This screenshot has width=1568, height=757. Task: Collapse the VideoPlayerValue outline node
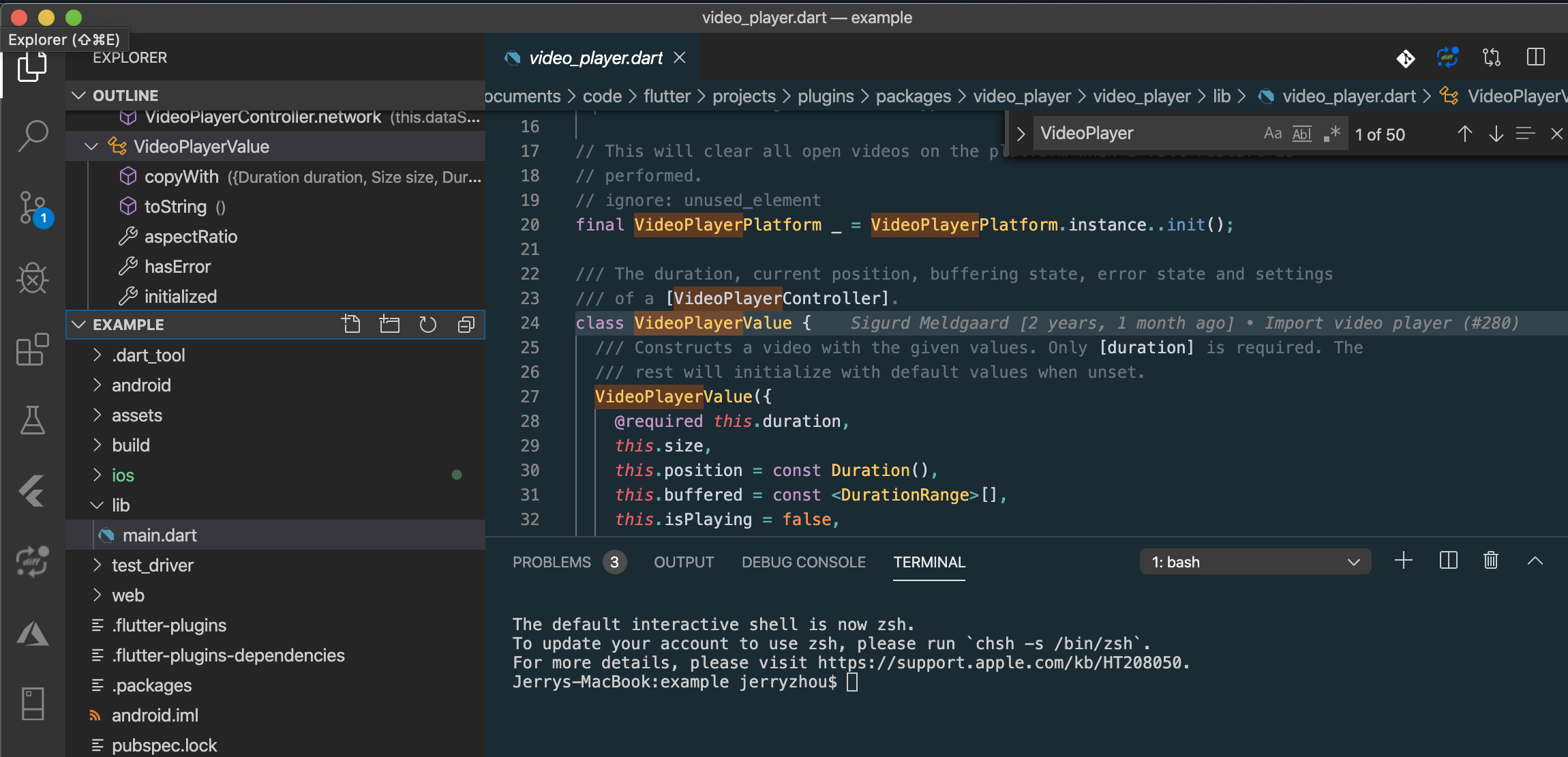(x=91, y=147)
